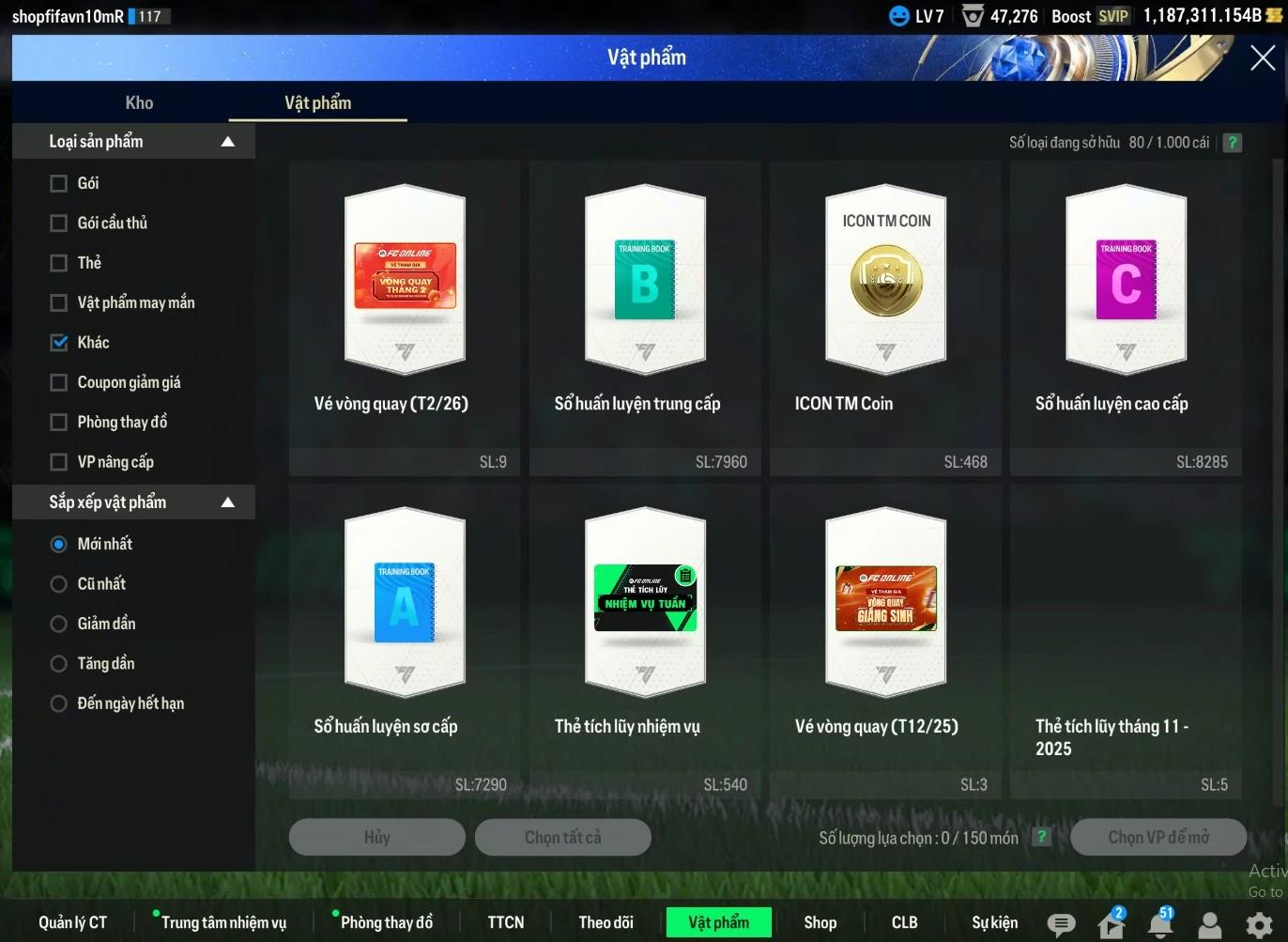Image resolution: width=1288 pixels, height=942 pixels.
Task: Open the settings gear icon
Action: point(1259,925)
